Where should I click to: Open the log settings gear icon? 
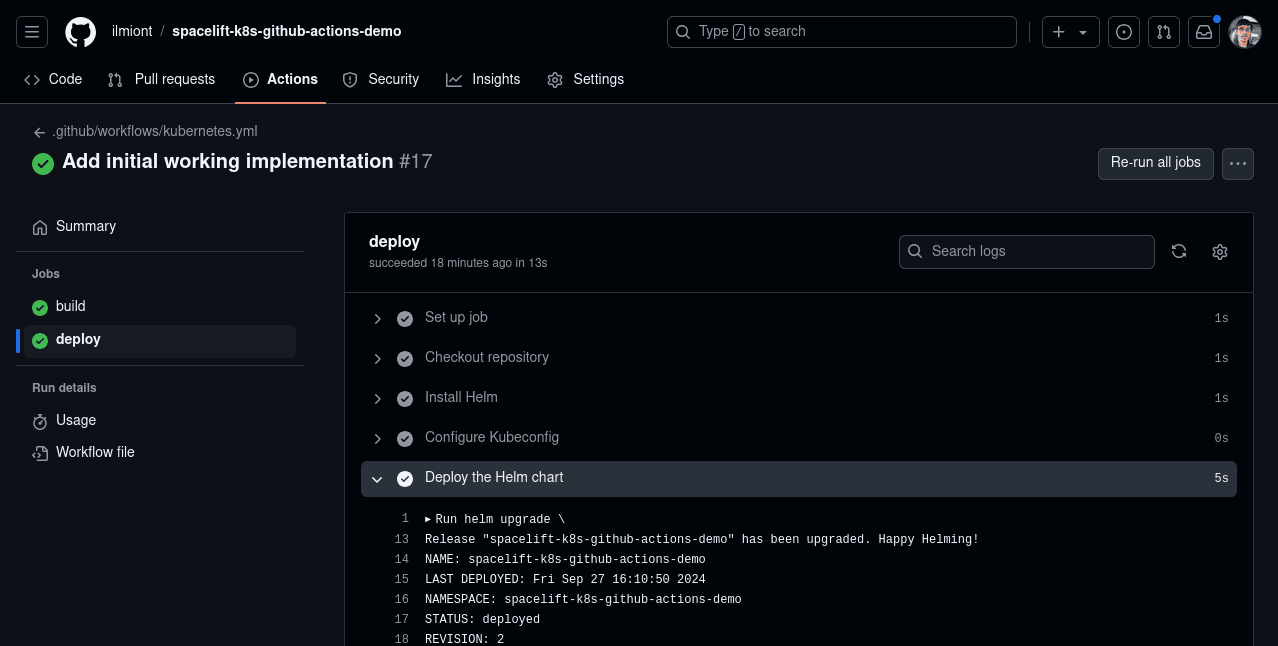[x=1220, y=252]
